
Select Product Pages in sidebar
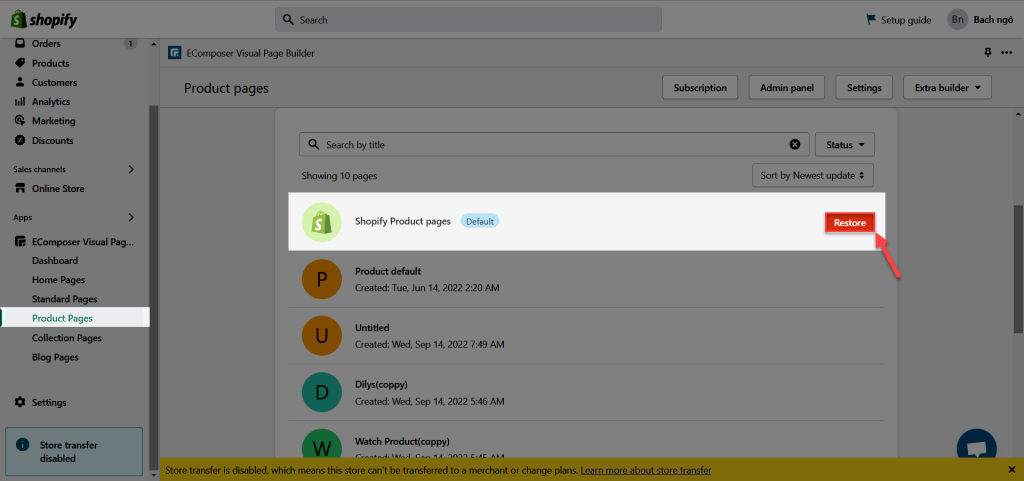(62, 318)
